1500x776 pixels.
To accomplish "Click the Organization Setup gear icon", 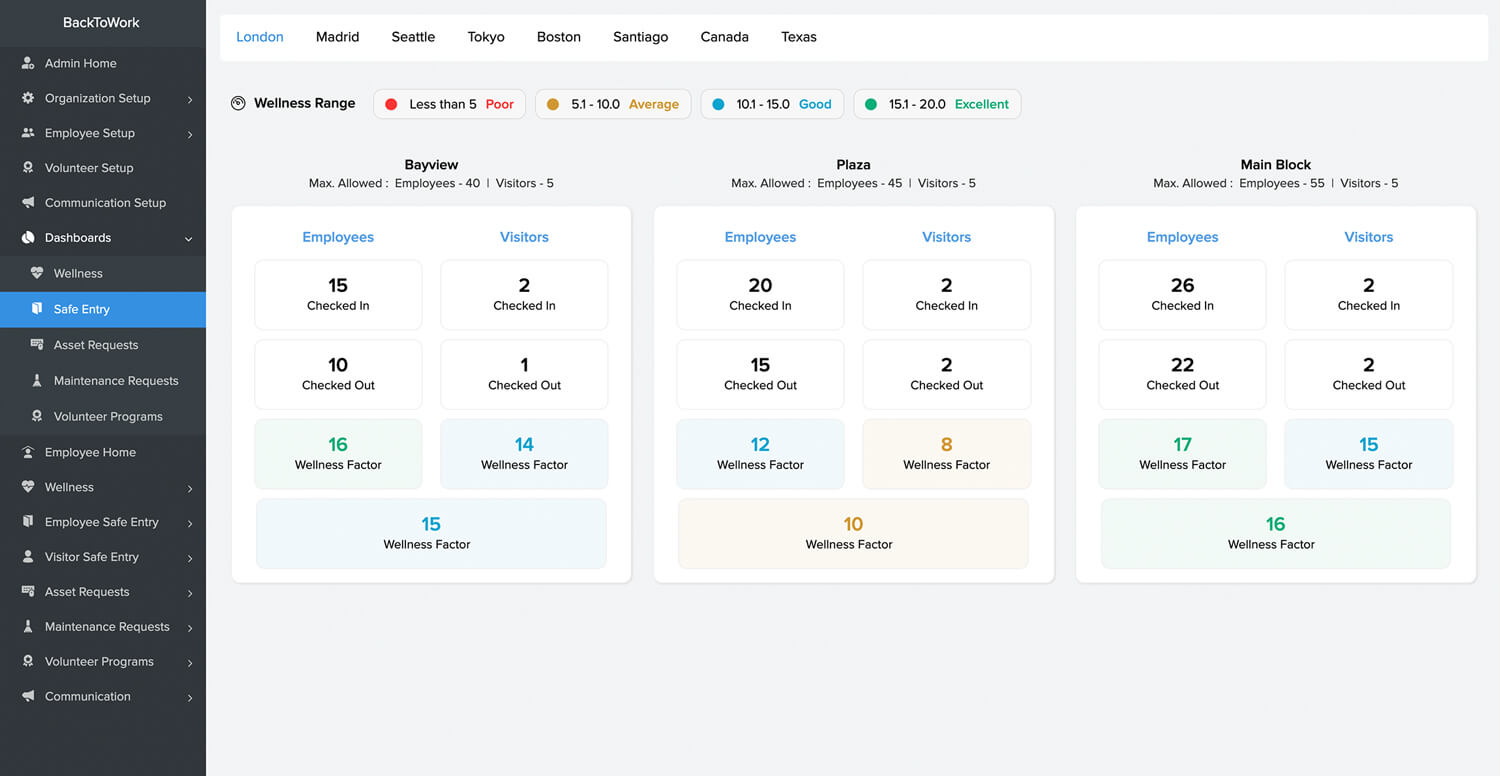I will [28, 98].
